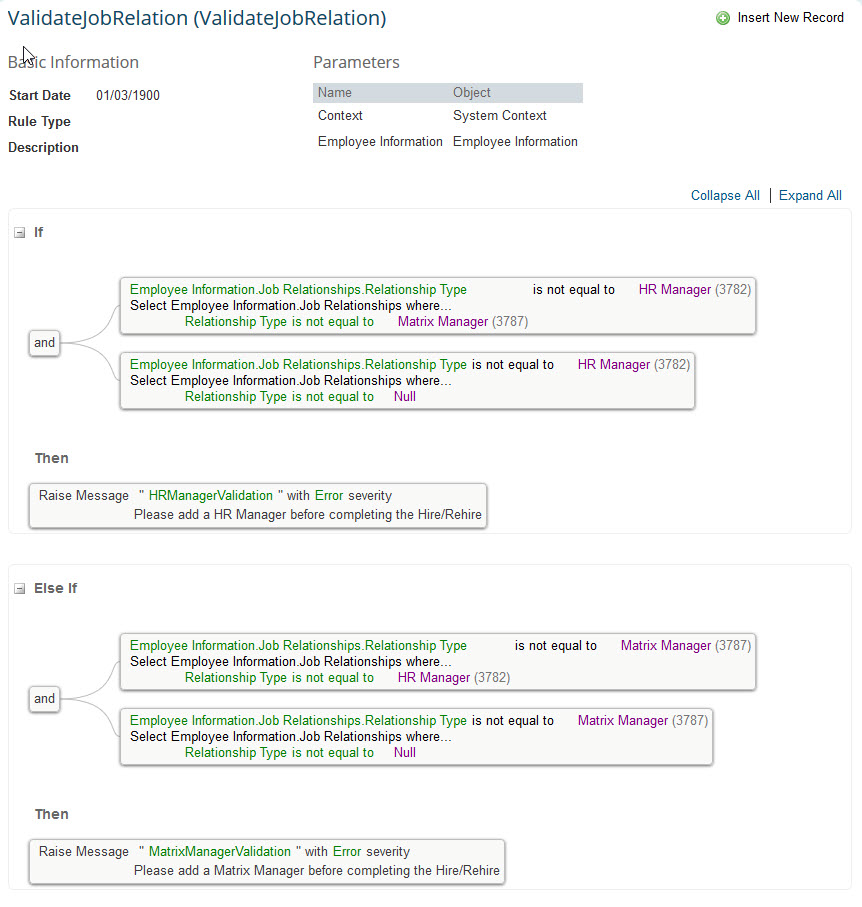Image resolution: width=862 pixels, height=907 pixels.
Task: Click the green Insert New Record plus icon
Action: [723, 18]
